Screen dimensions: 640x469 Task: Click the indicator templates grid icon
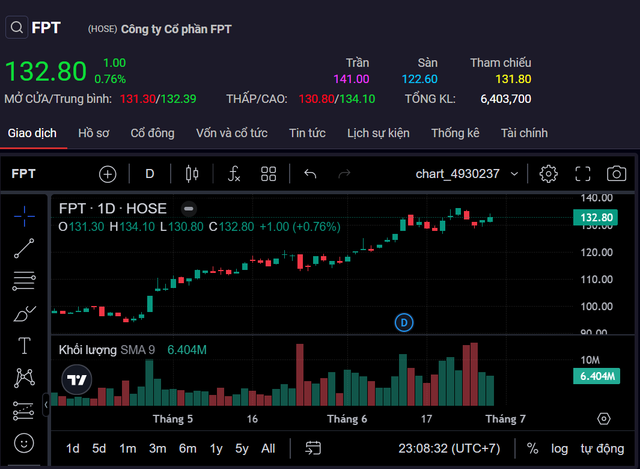pos(268,174)
